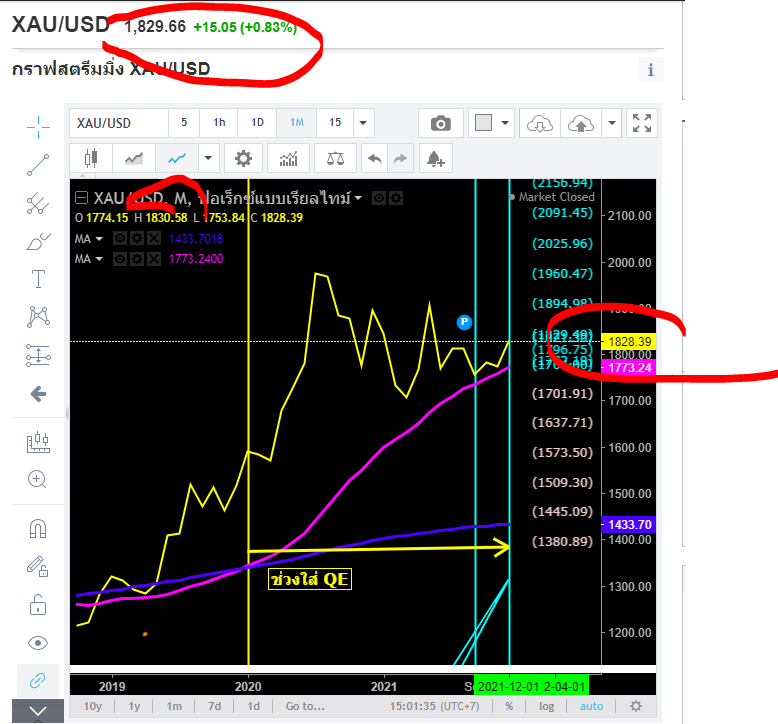Toggle log scale
The image size is (778, 724).
tap(546, 706)
